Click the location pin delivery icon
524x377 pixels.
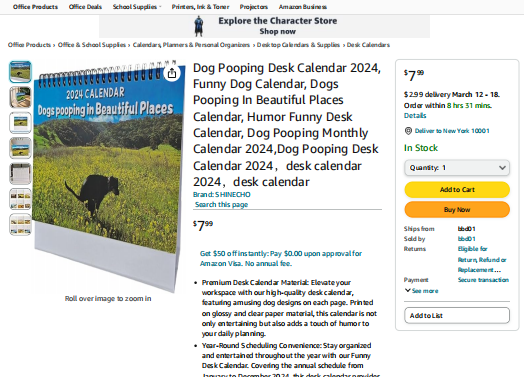point(408,131)
